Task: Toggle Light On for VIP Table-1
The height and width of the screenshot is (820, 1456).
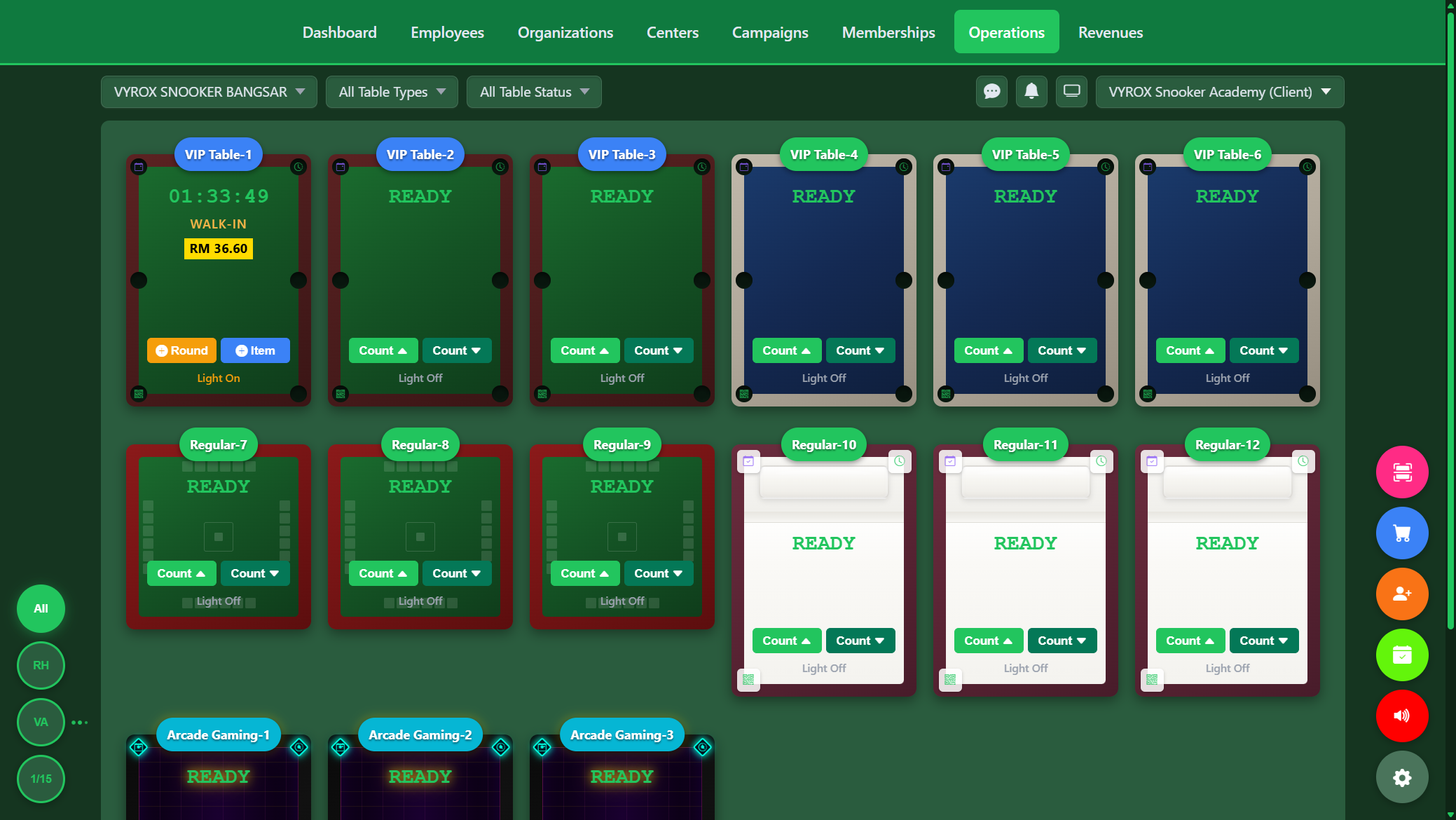Action: click(219, 378)
